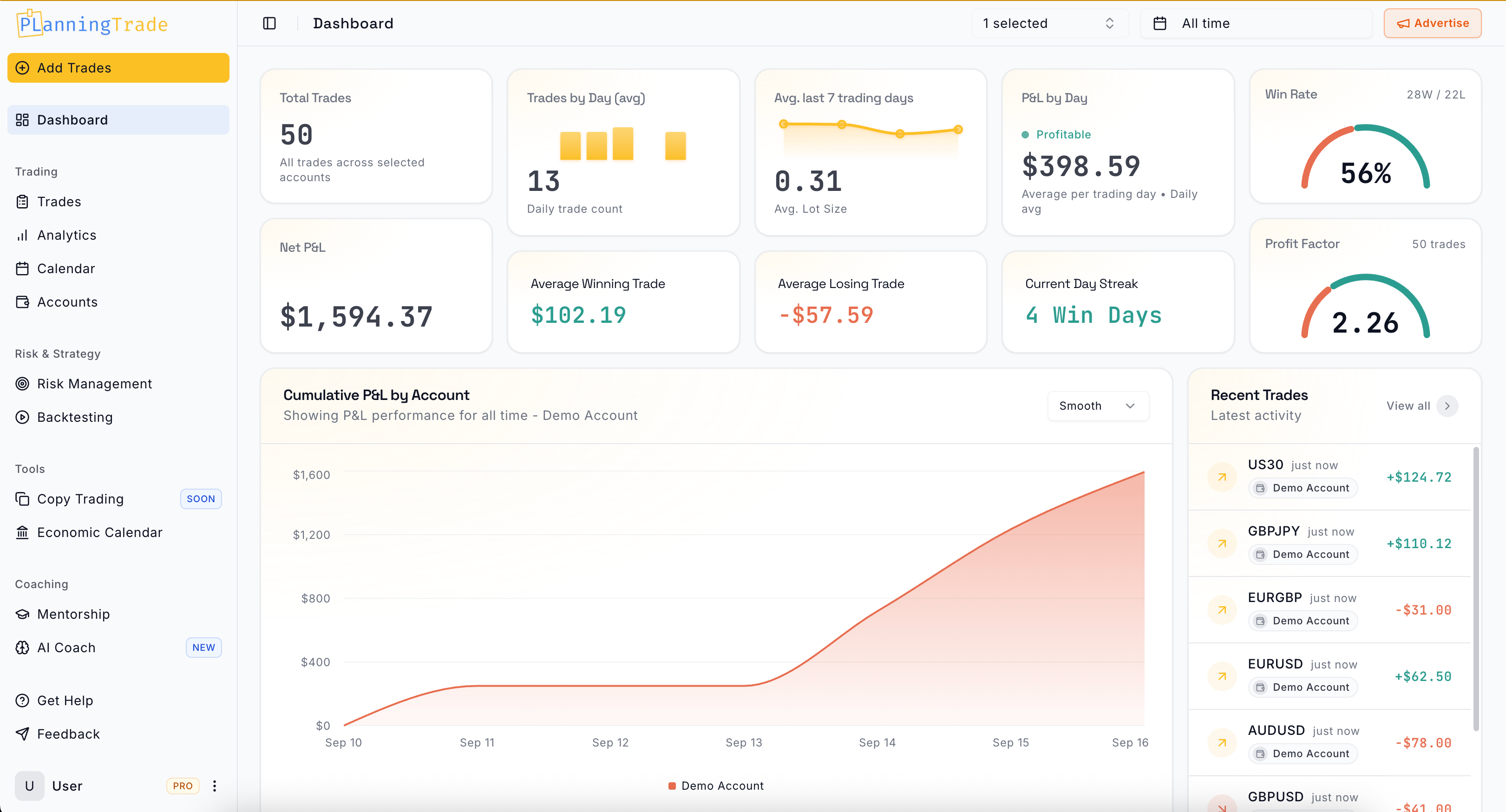Click the Copy Trading icon

coord(22,498)
